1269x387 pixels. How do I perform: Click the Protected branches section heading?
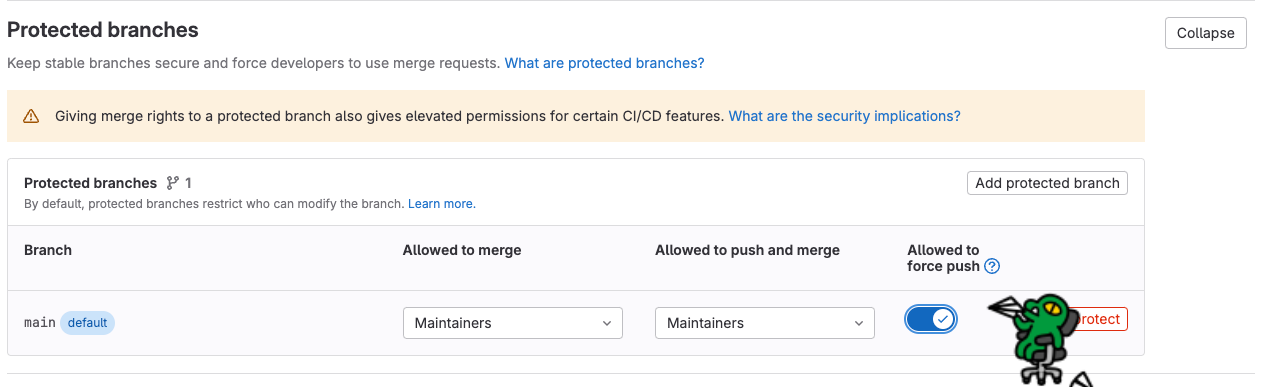103,31
